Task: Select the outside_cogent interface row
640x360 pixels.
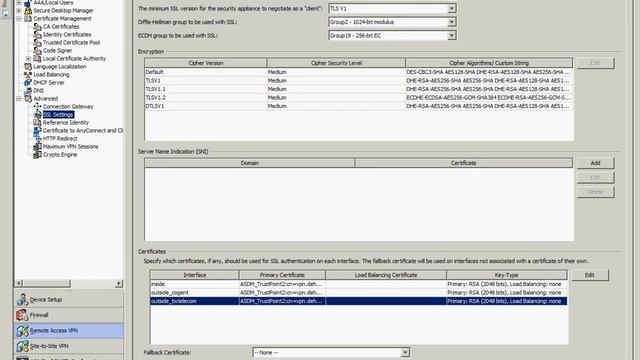Action: click(358, 293)
